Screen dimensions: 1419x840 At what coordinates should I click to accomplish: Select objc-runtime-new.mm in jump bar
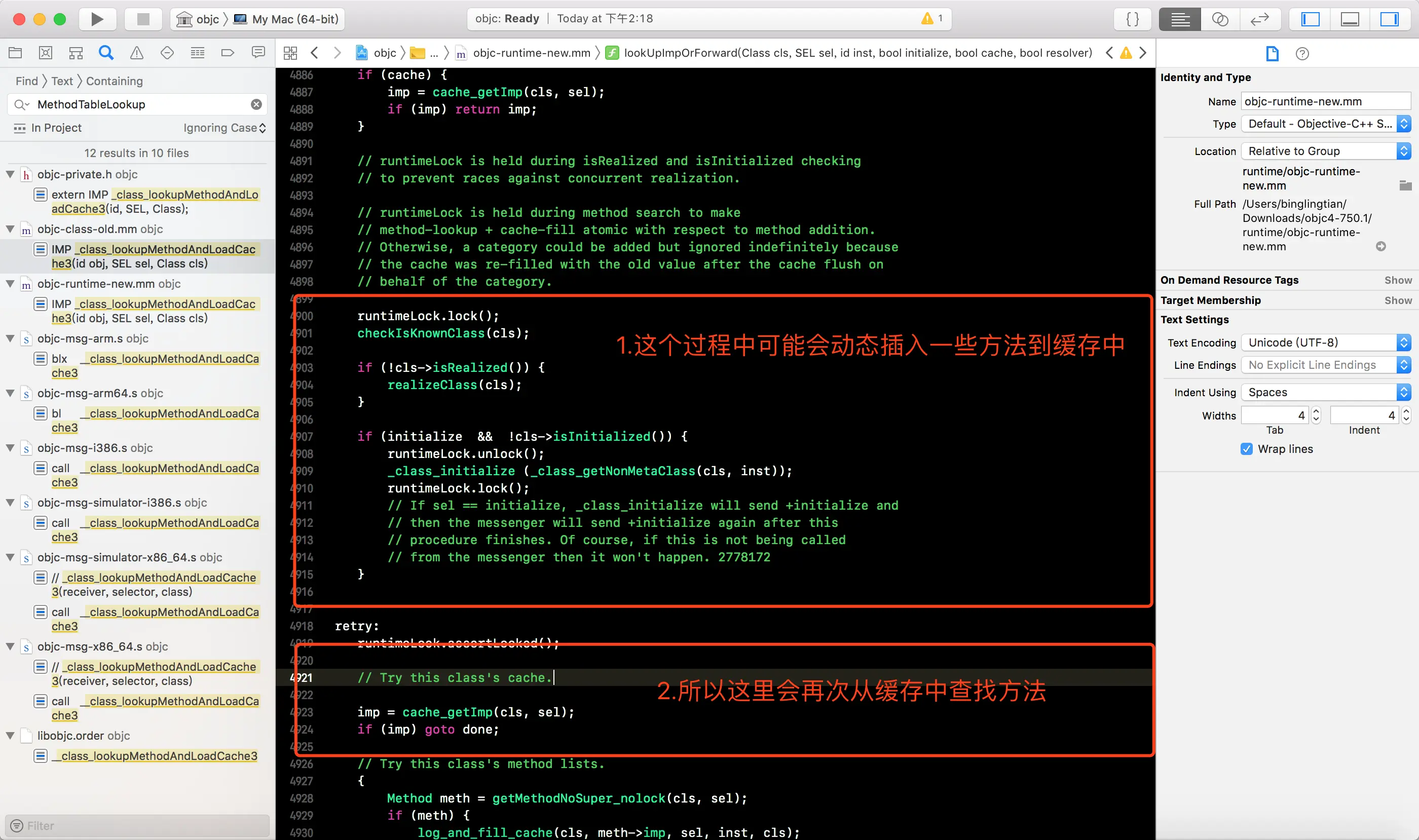click(531, 53)
